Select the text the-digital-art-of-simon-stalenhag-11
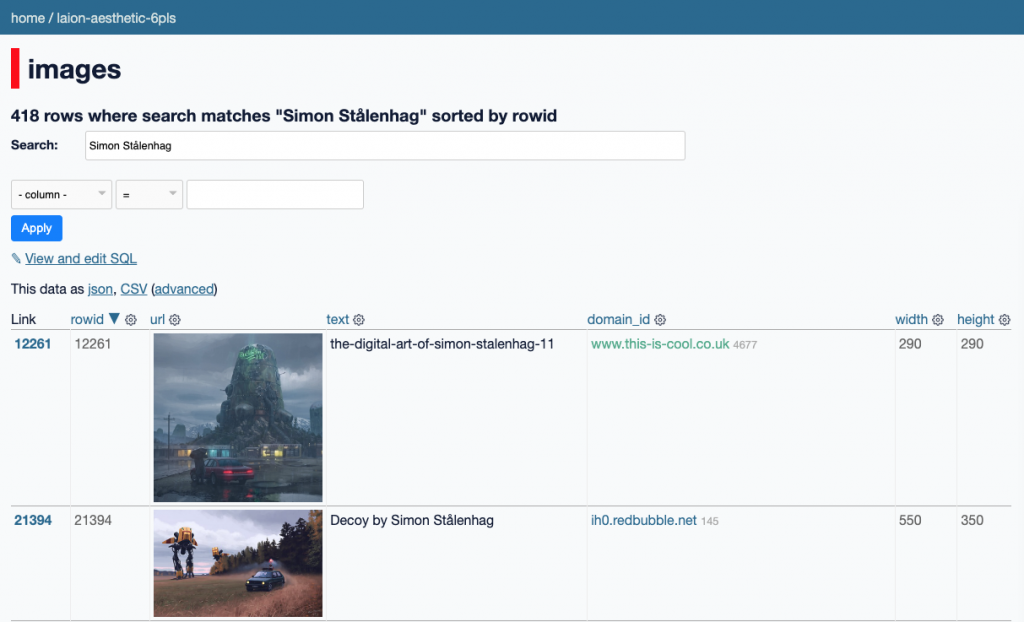This screenshot has width=1024, height=622. [442, 344]
